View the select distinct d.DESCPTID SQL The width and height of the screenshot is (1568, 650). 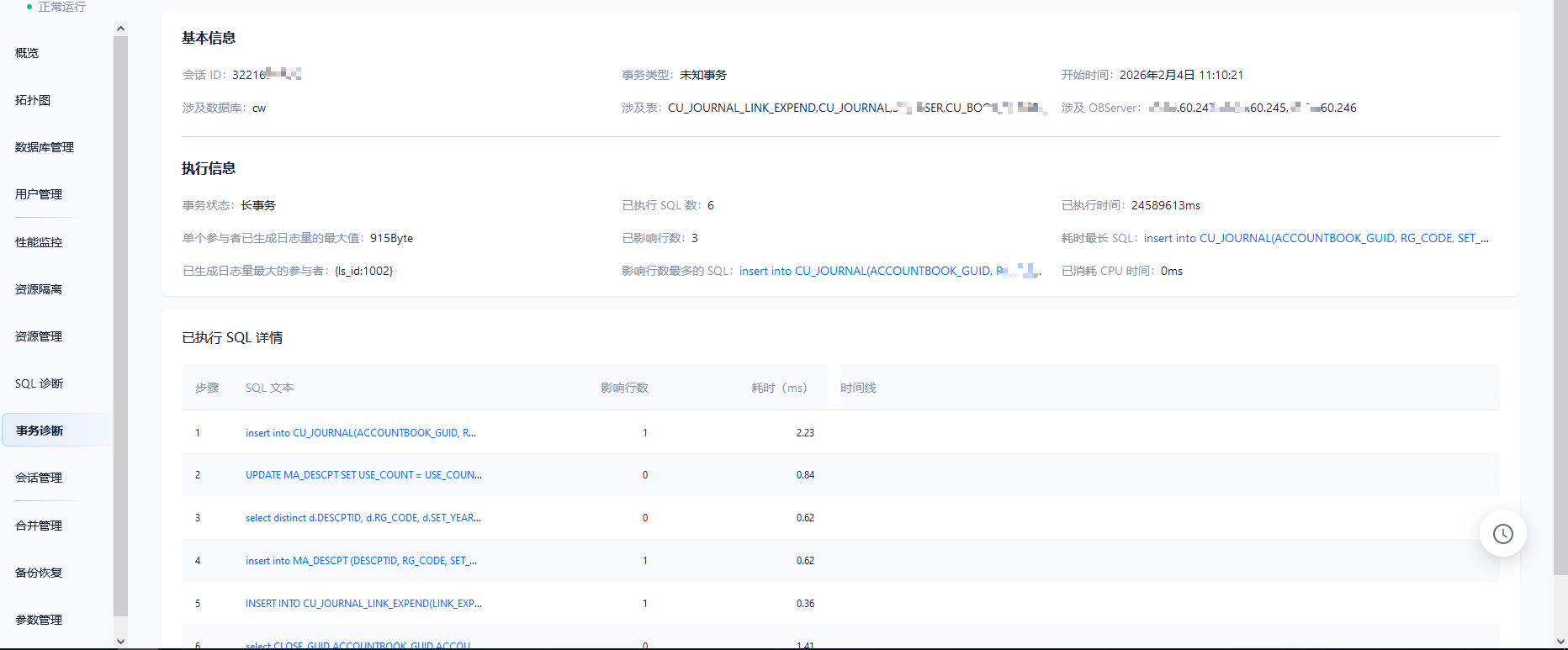(x=363, y=518)
